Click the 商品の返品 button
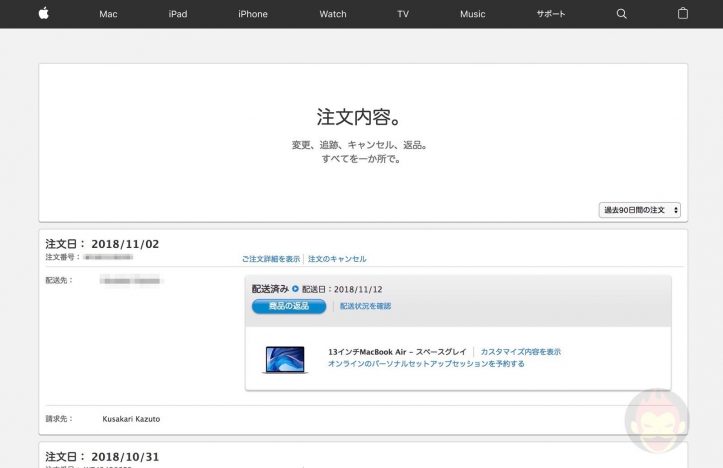723x468 pixels. pyautogui.click(x=289, y=306)
